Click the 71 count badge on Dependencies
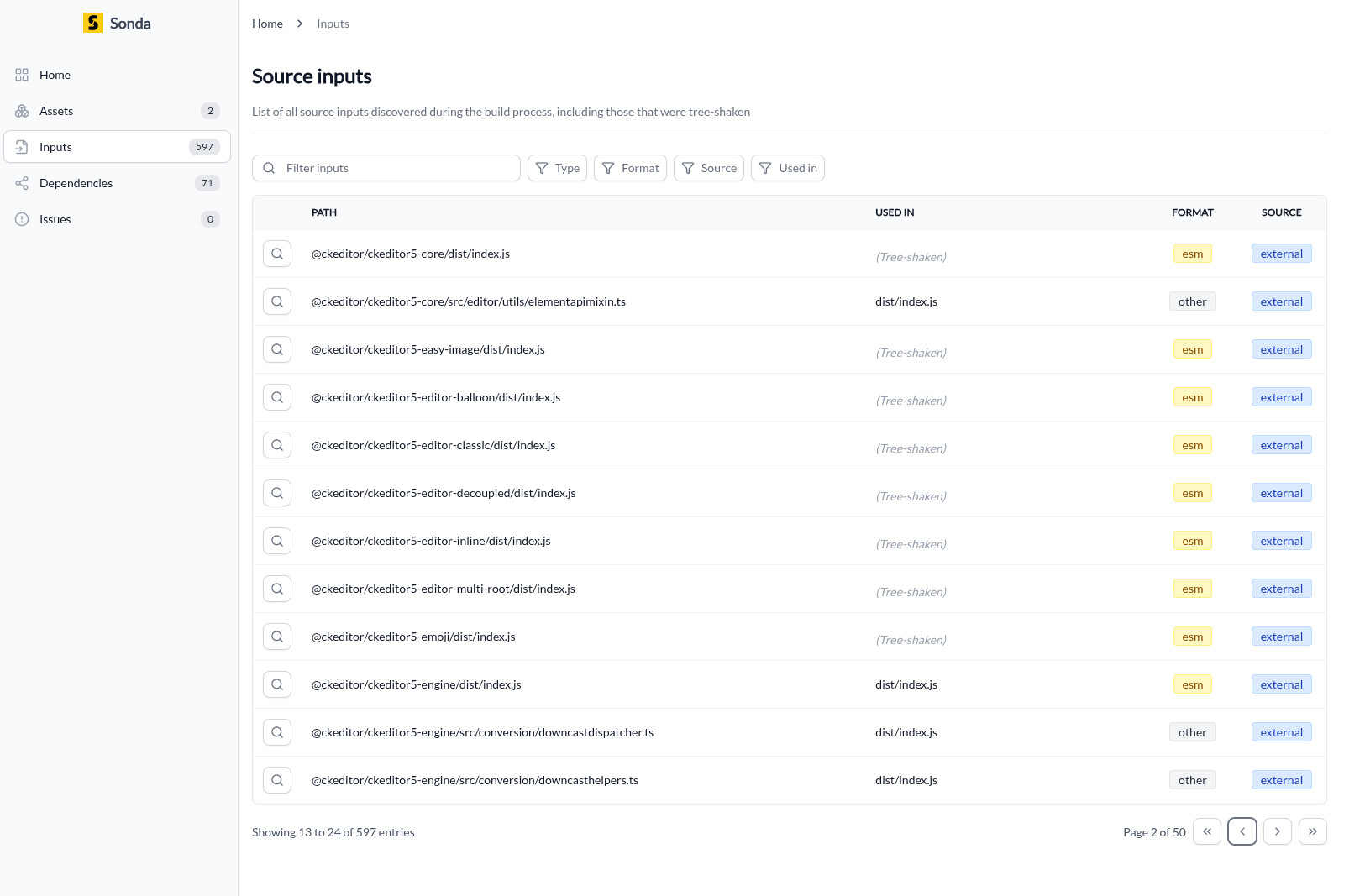This screenshot has height=896, width=1365. click(207, 183)
